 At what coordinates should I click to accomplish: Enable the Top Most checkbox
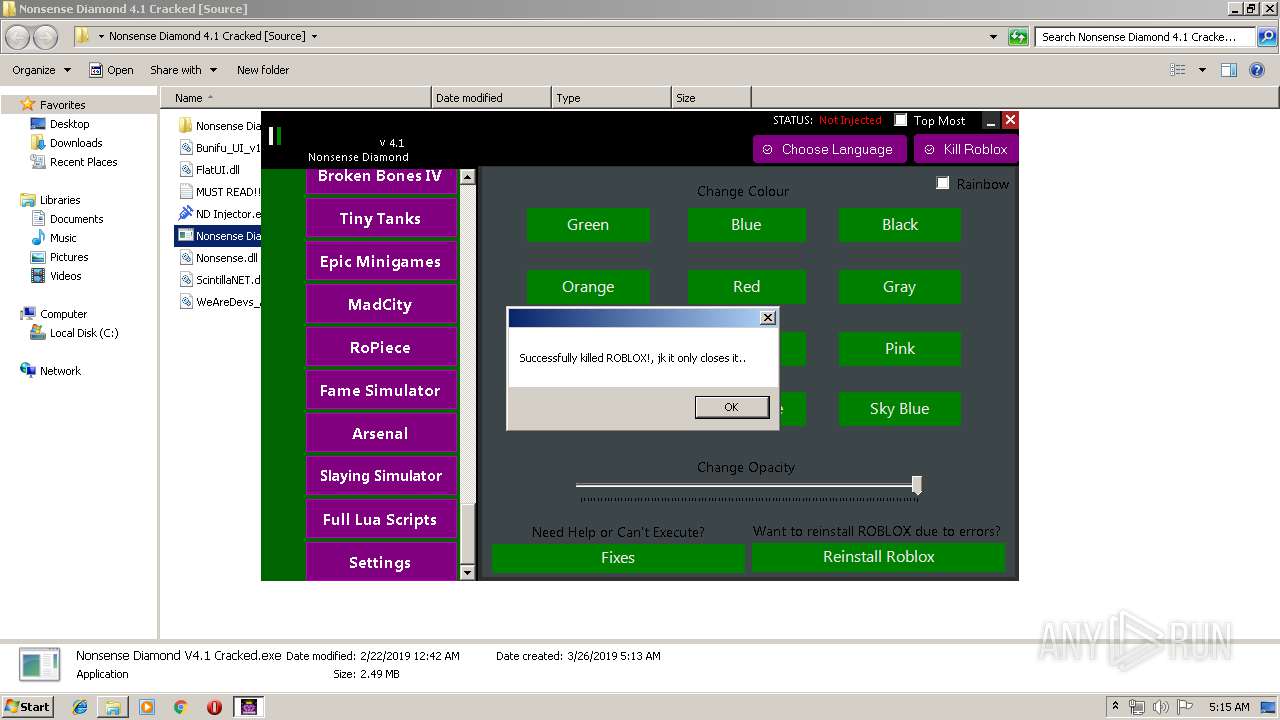pos(900,120)
